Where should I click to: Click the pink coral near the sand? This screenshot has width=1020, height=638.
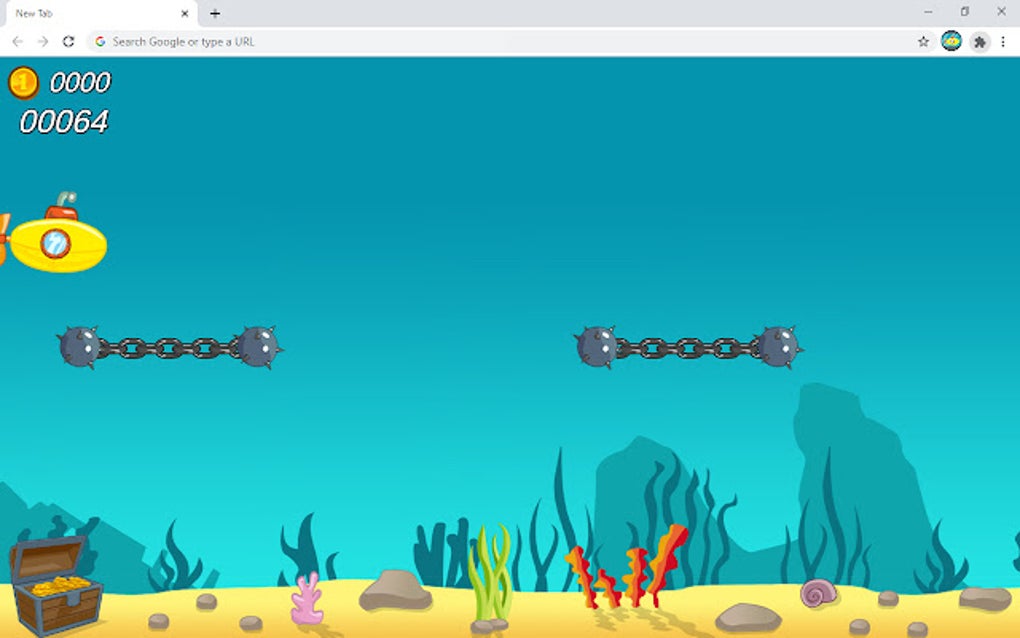click(308, 595)
